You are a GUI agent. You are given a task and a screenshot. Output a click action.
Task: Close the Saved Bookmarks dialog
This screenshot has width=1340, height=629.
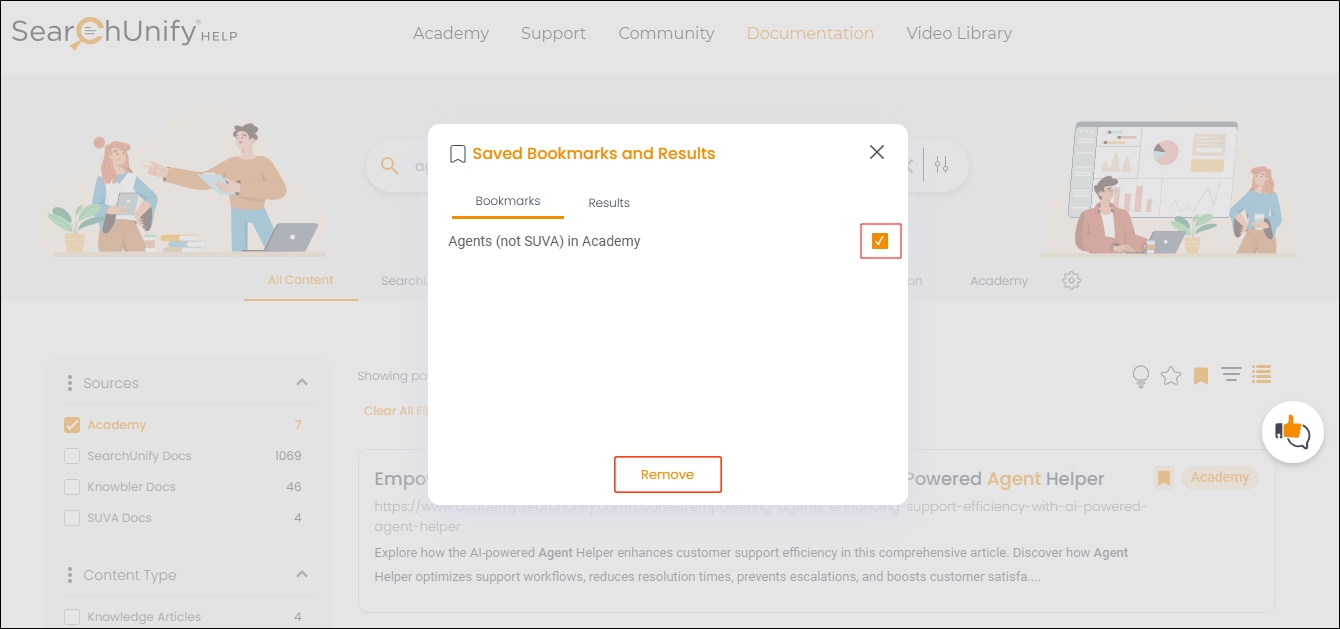click(x=877, y=152)
